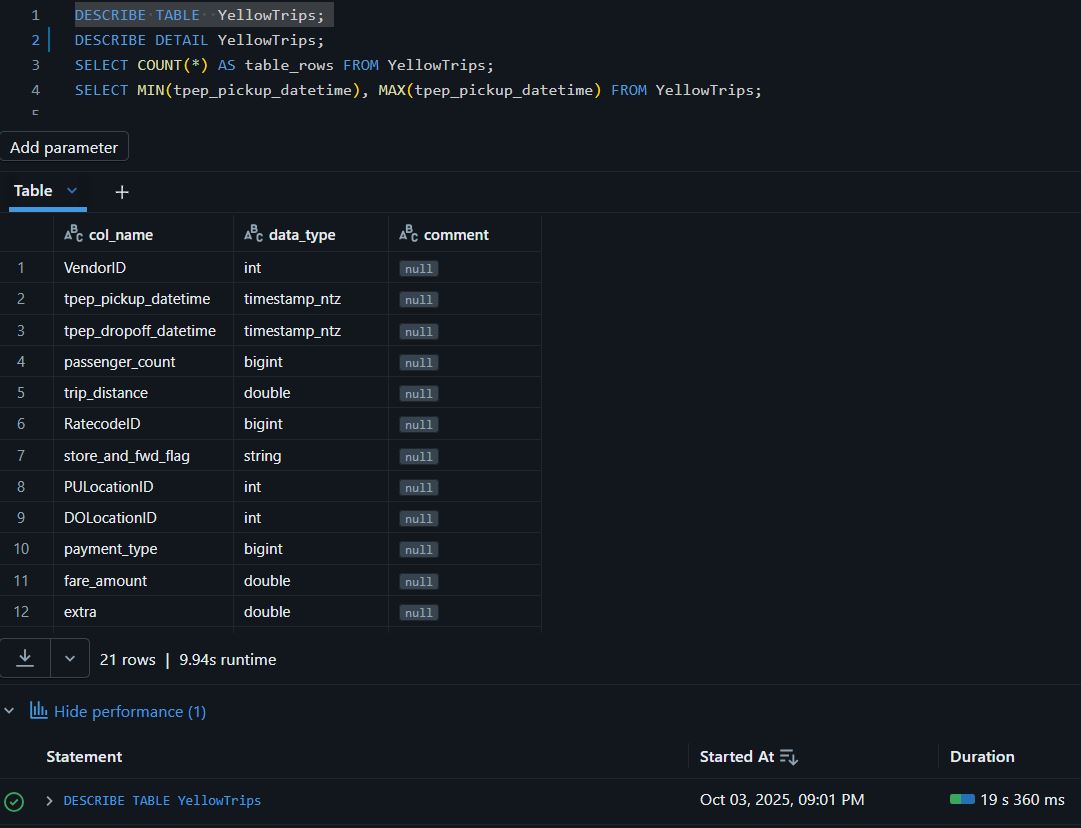The image size is (1081, 828).
Task: Select the VendorID cell
Action: pos(143,267)
